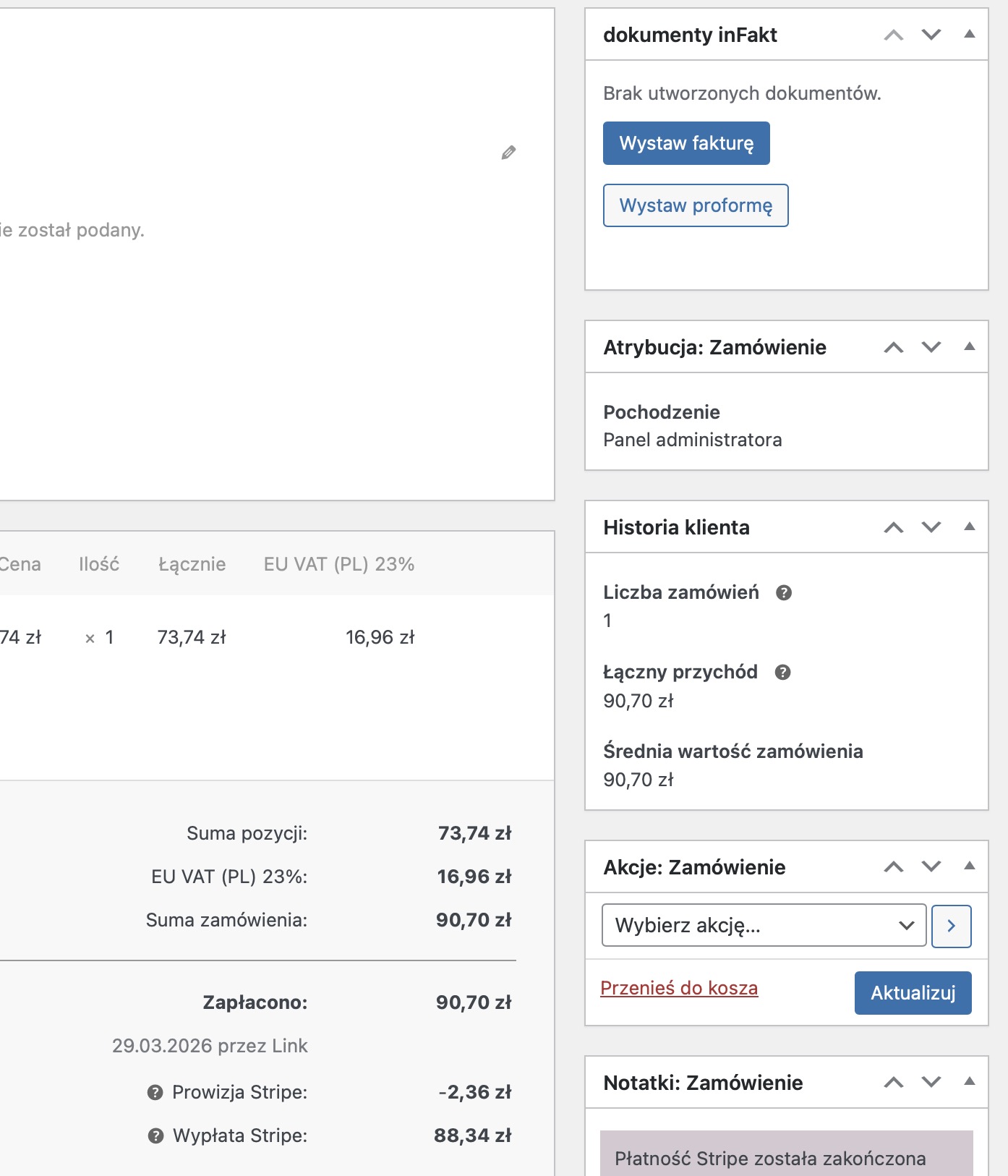Click Przenieś do kosza link
The image size is (1008, 1176).
[x=679, y=988]
